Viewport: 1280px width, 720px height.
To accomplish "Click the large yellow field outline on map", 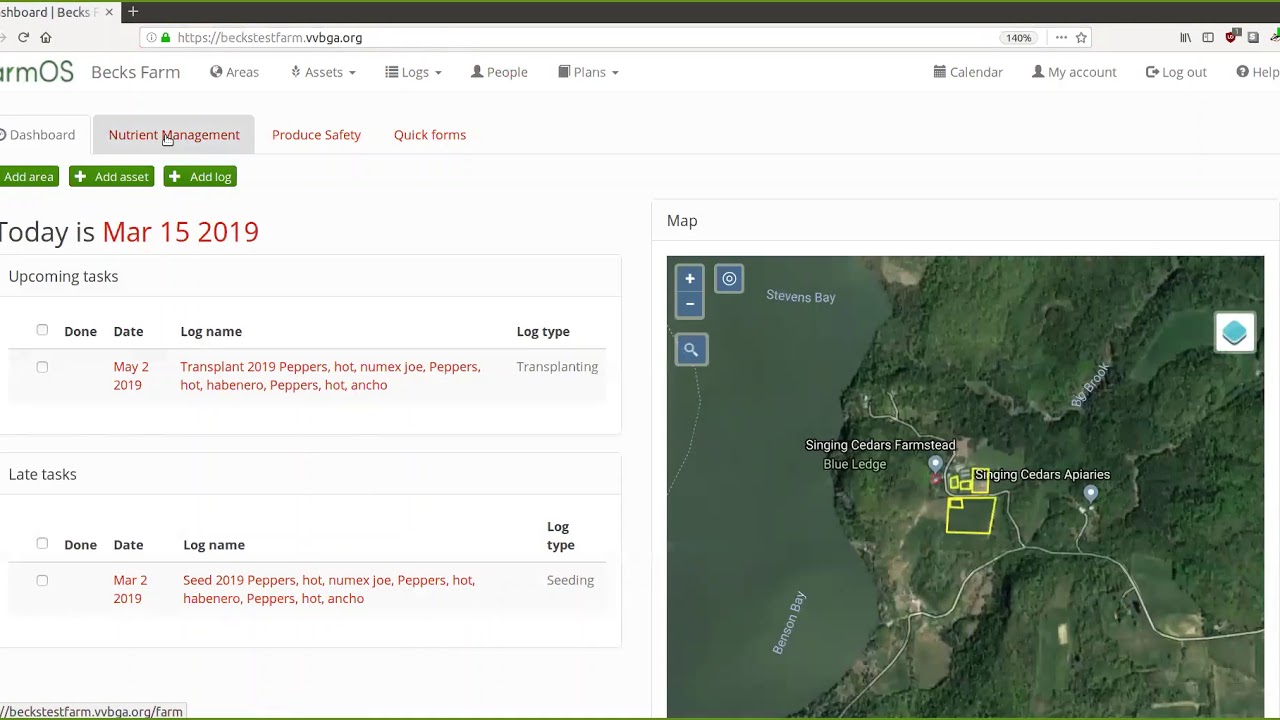I will click(x=970, y=516).
